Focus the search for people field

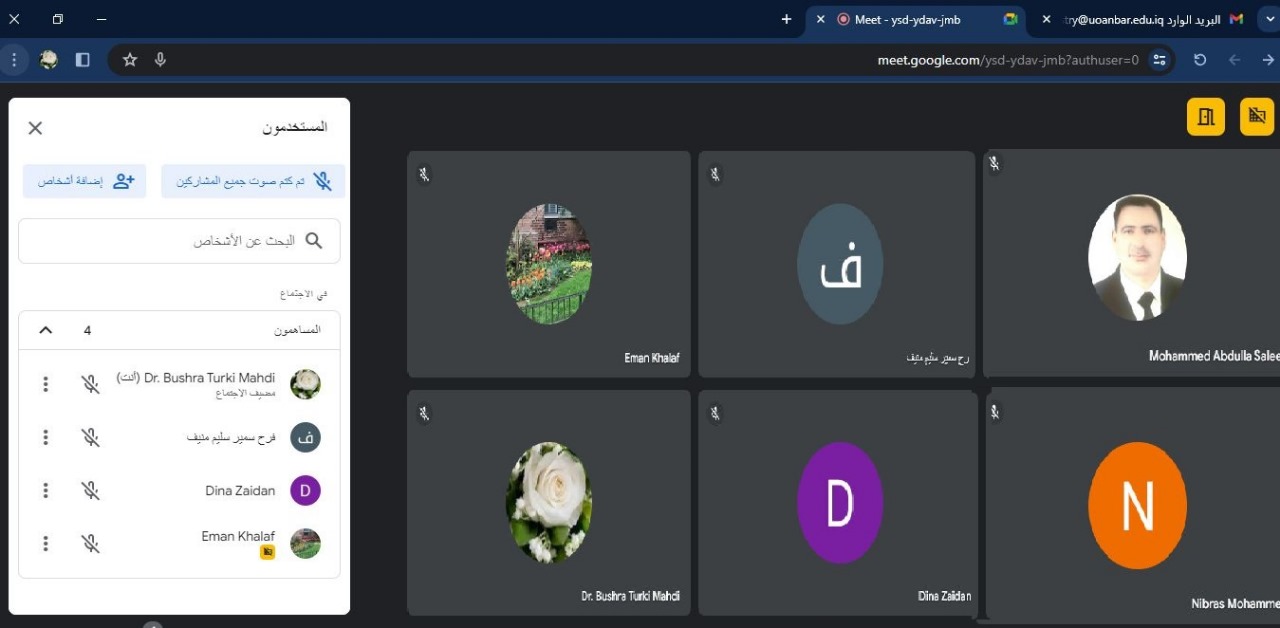pos(179,241)
